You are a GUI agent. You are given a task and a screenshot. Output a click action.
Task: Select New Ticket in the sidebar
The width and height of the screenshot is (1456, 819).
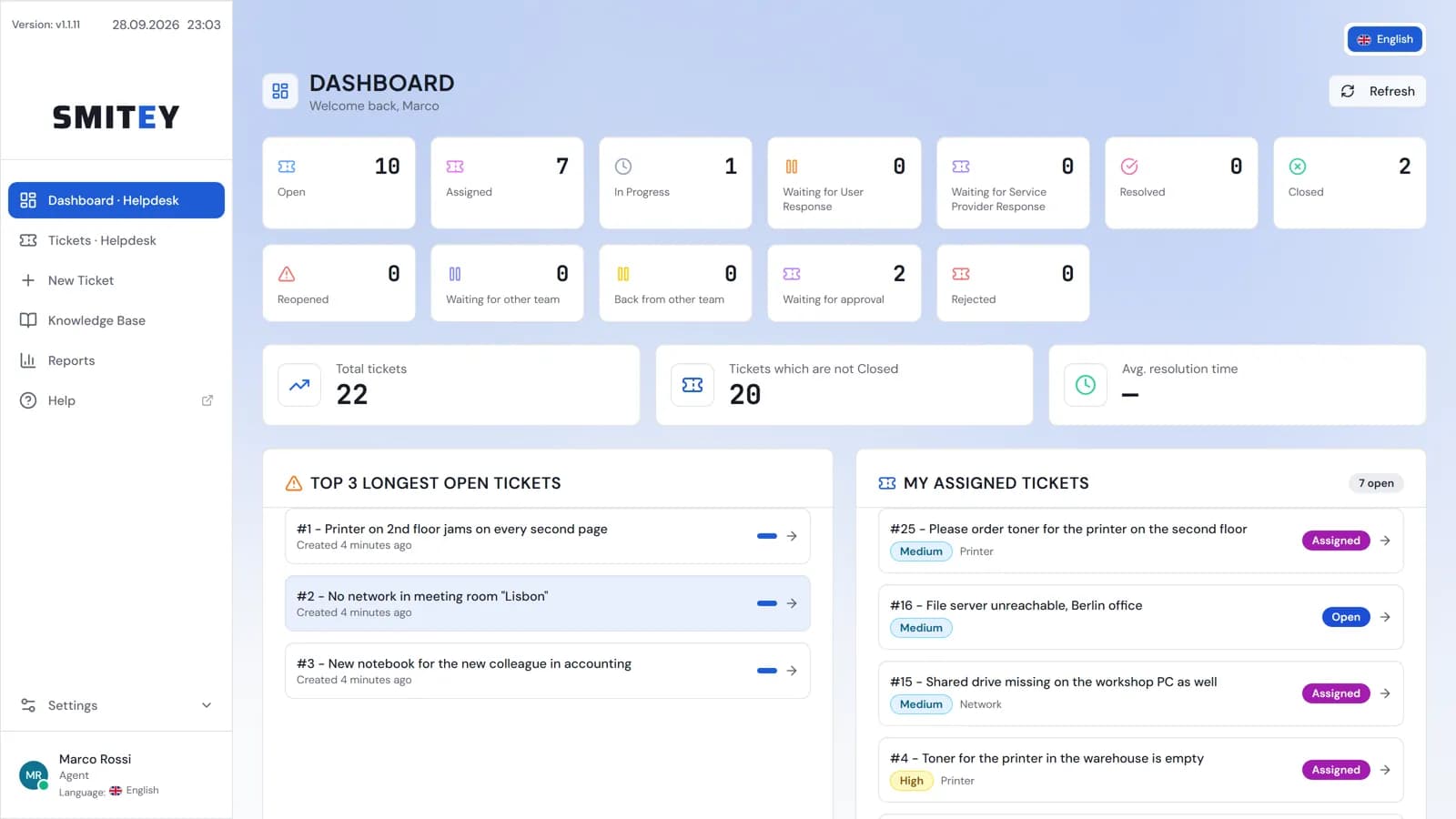click(116, 280)
